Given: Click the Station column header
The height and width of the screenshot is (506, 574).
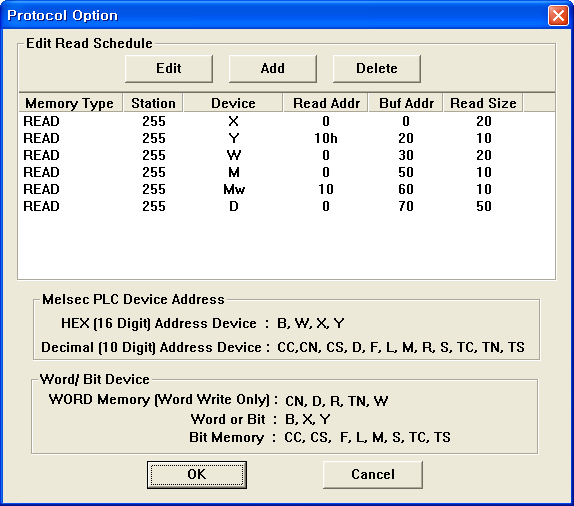Looking at the screenshot, I should (x=153, y=103).
